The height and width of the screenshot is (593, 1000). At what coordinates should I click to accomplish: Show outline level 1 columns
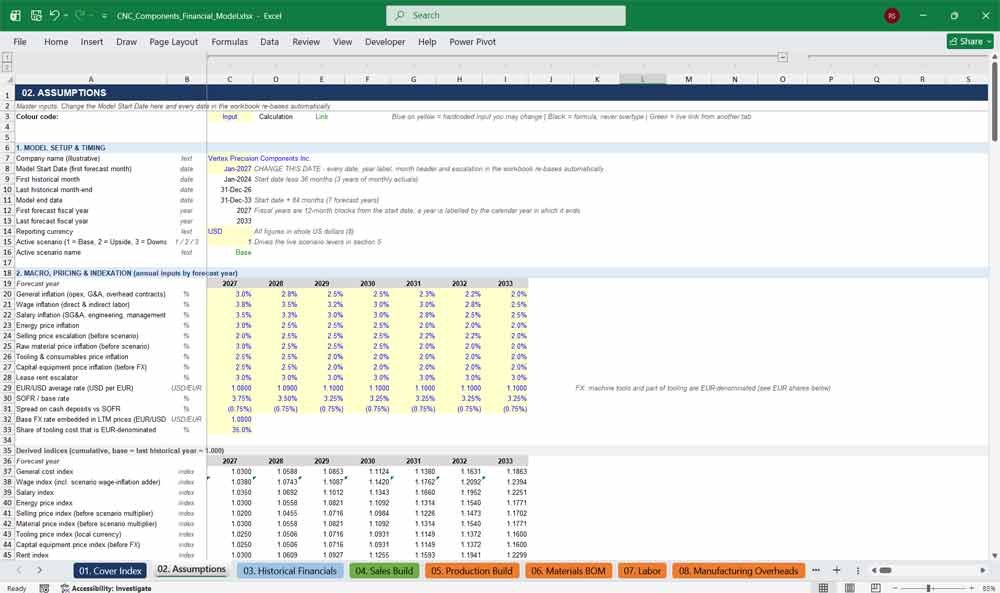(6, 57)
